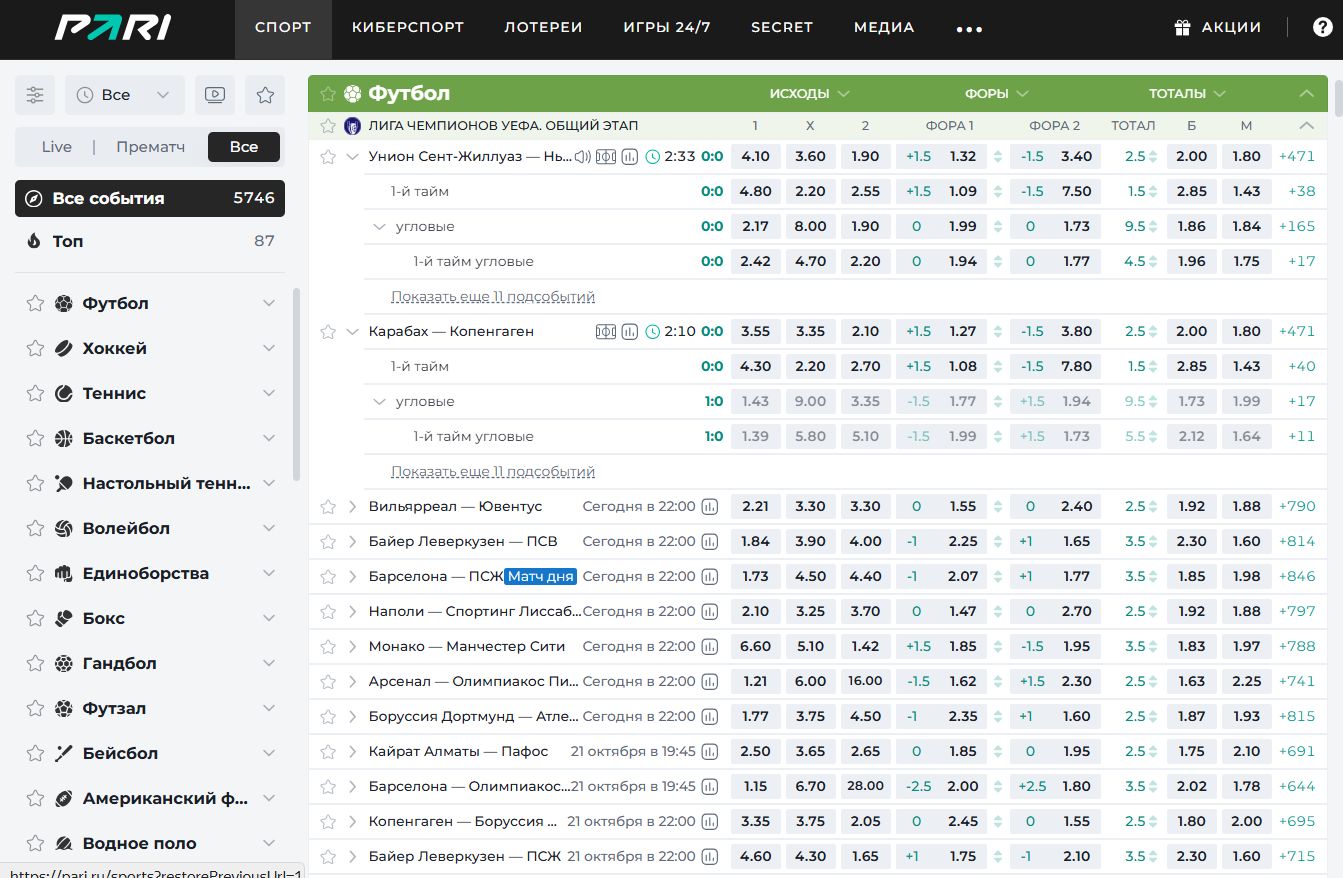1343x878 pixels.
Task: Click the Матч дня badge on Барселона — ПСЖ
Action: click(541, 577)
